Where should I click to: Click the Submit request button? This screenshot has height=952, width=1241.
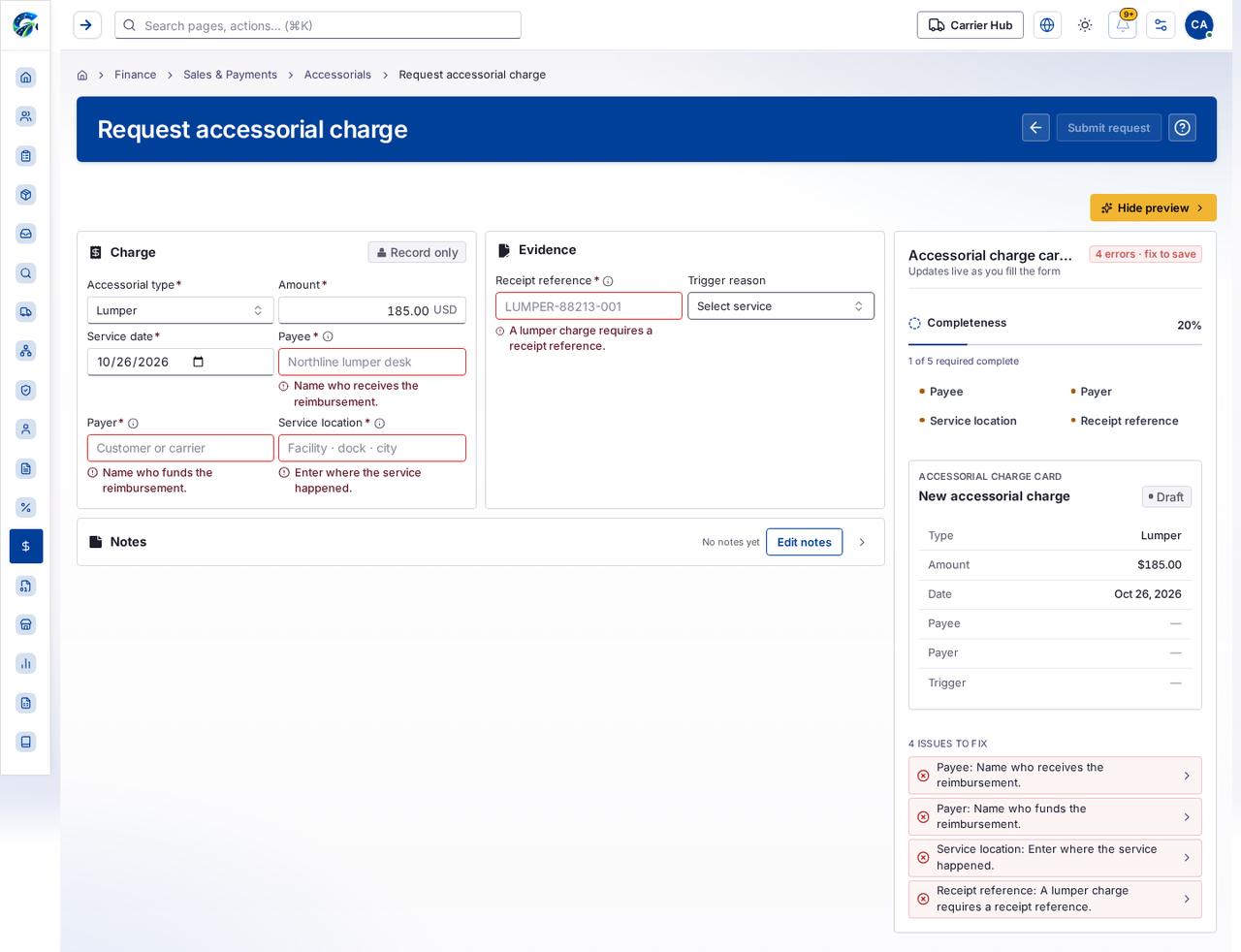[1108, 128]
